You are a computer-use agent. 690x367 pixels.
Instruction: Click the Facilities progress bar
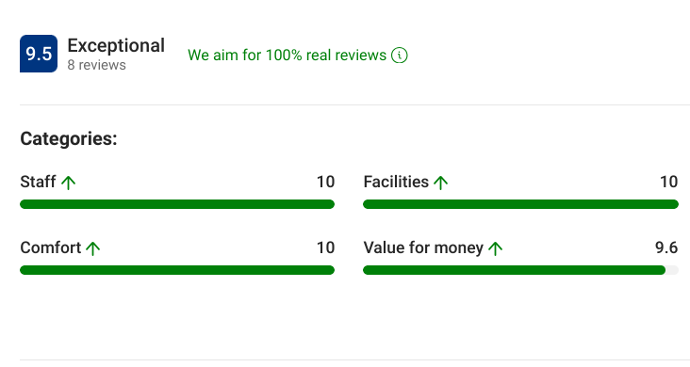tap(521, 204)
